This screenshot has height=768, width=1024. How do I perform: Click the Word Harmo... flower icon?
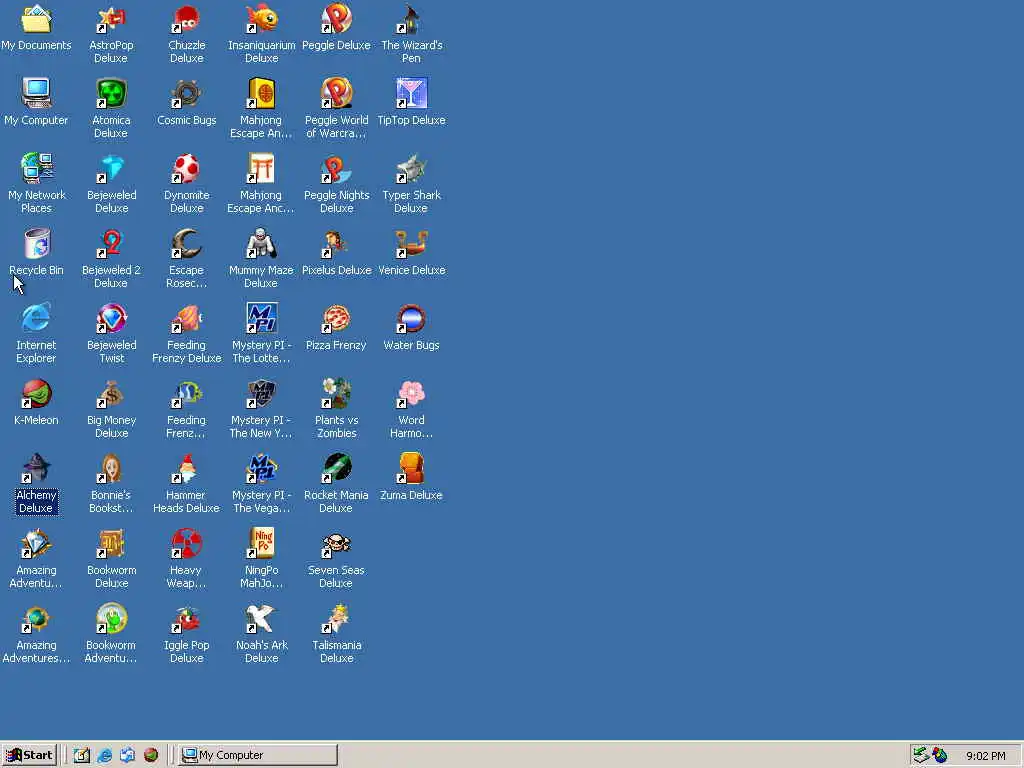412,394
